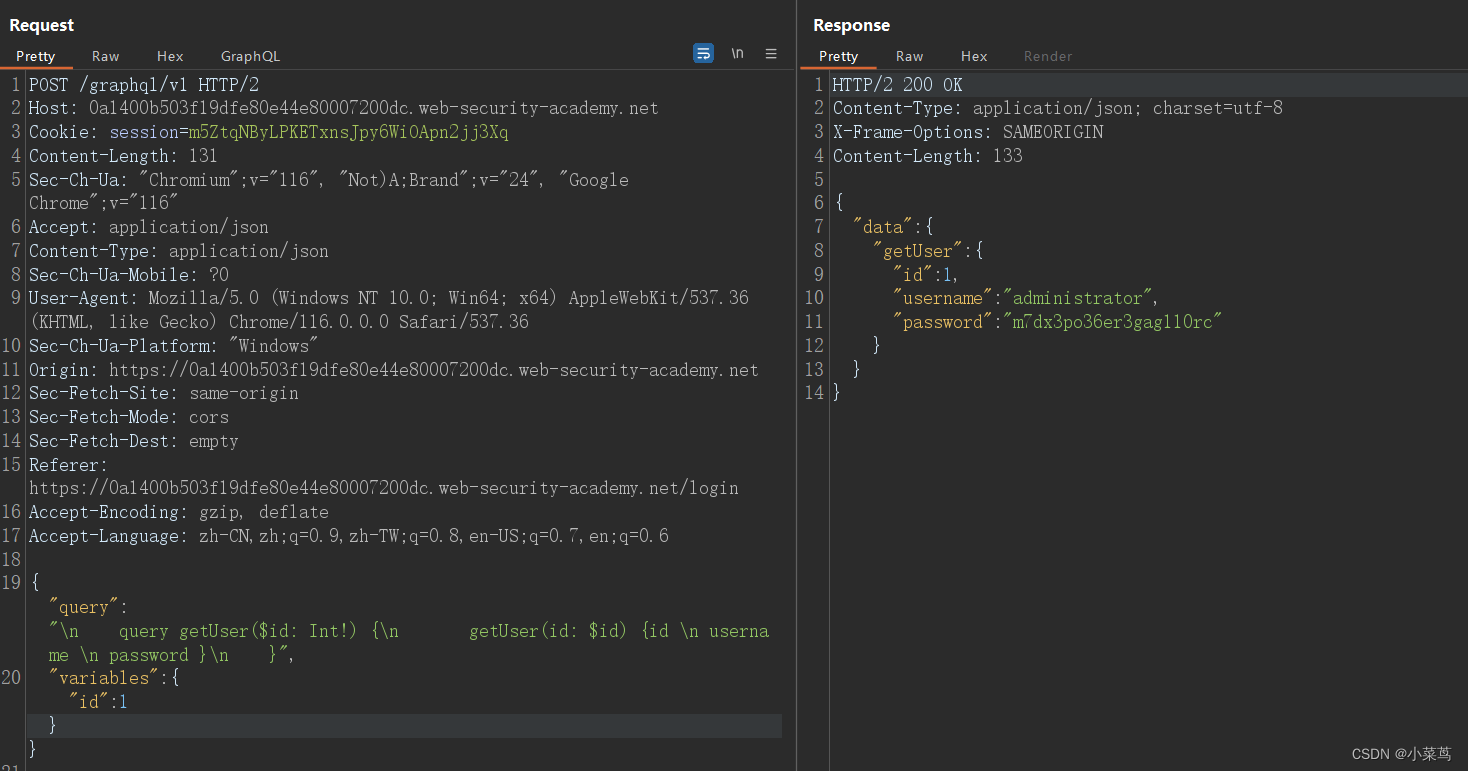Click the Accept-Encoding: gzip, deflate header
This screenshot has height=771, width=1468.
(x=179, y=512)
